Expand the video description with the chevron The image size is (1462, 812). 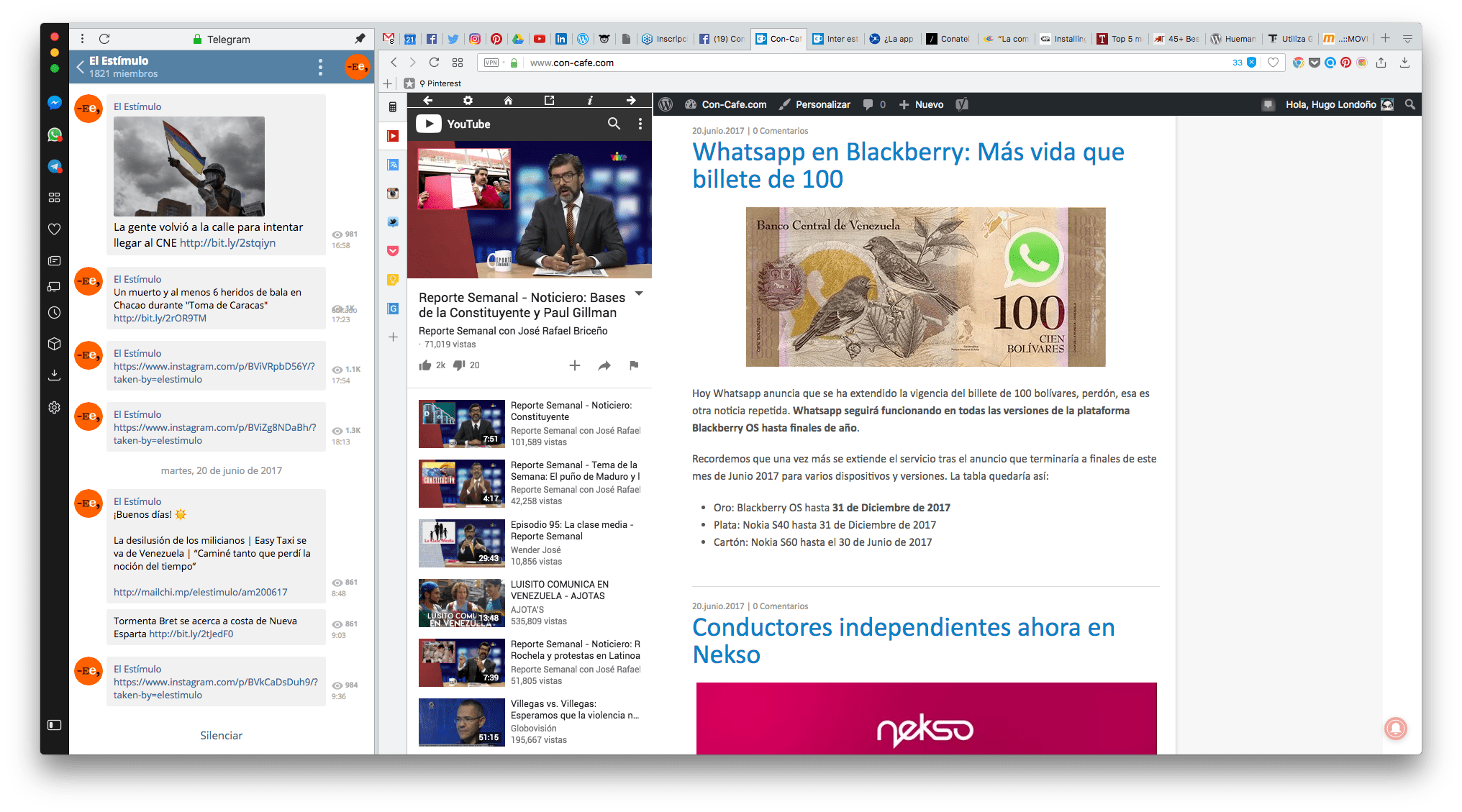point(639,295)
